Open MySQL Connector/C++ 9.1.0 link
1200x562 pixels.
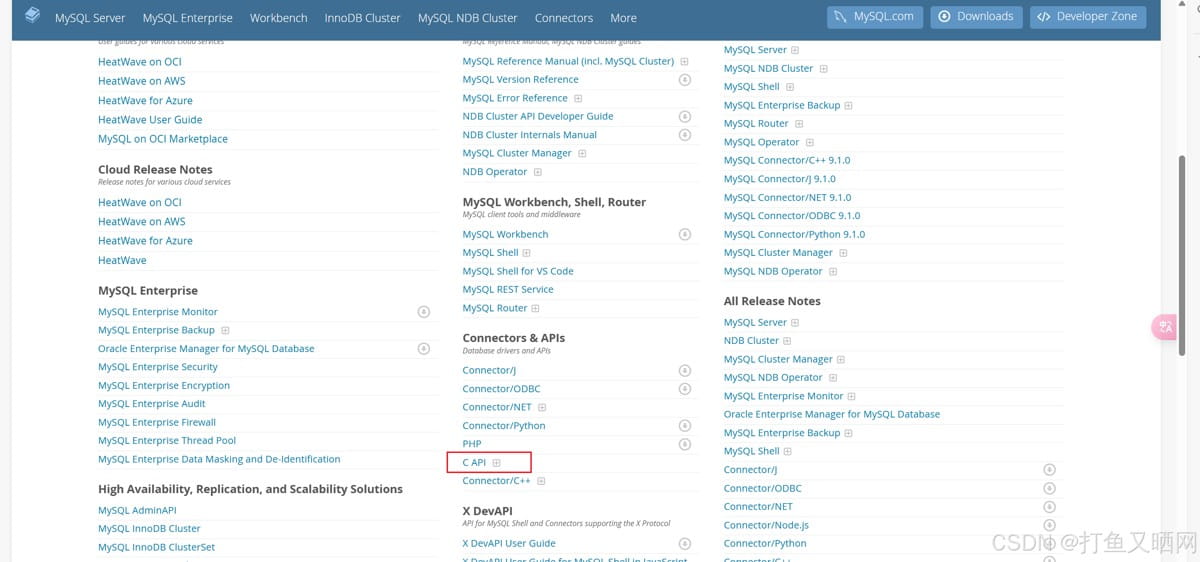click(787, 160)
